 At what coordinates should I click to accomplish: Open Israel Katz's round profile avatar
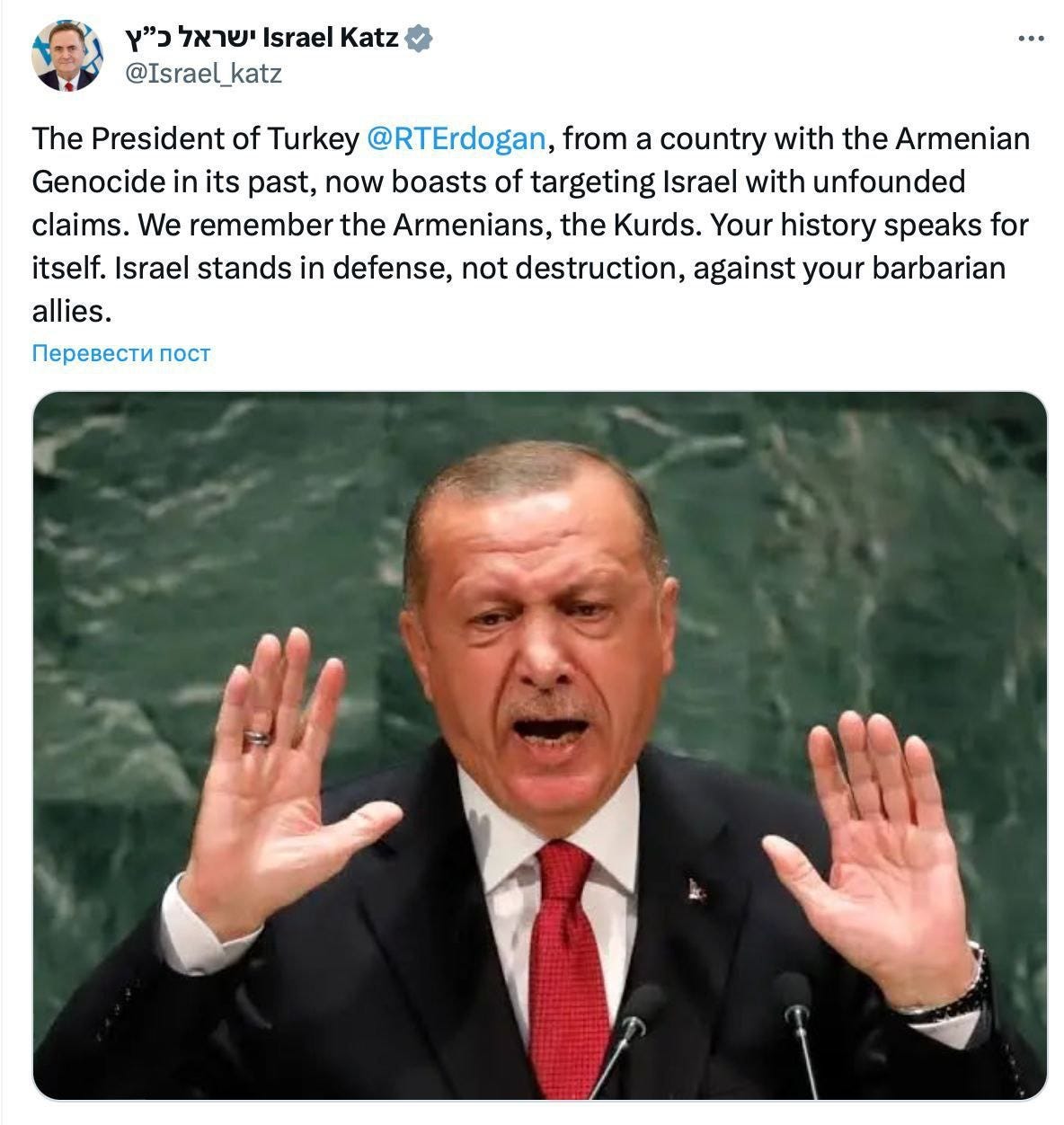tap(67, 56)
